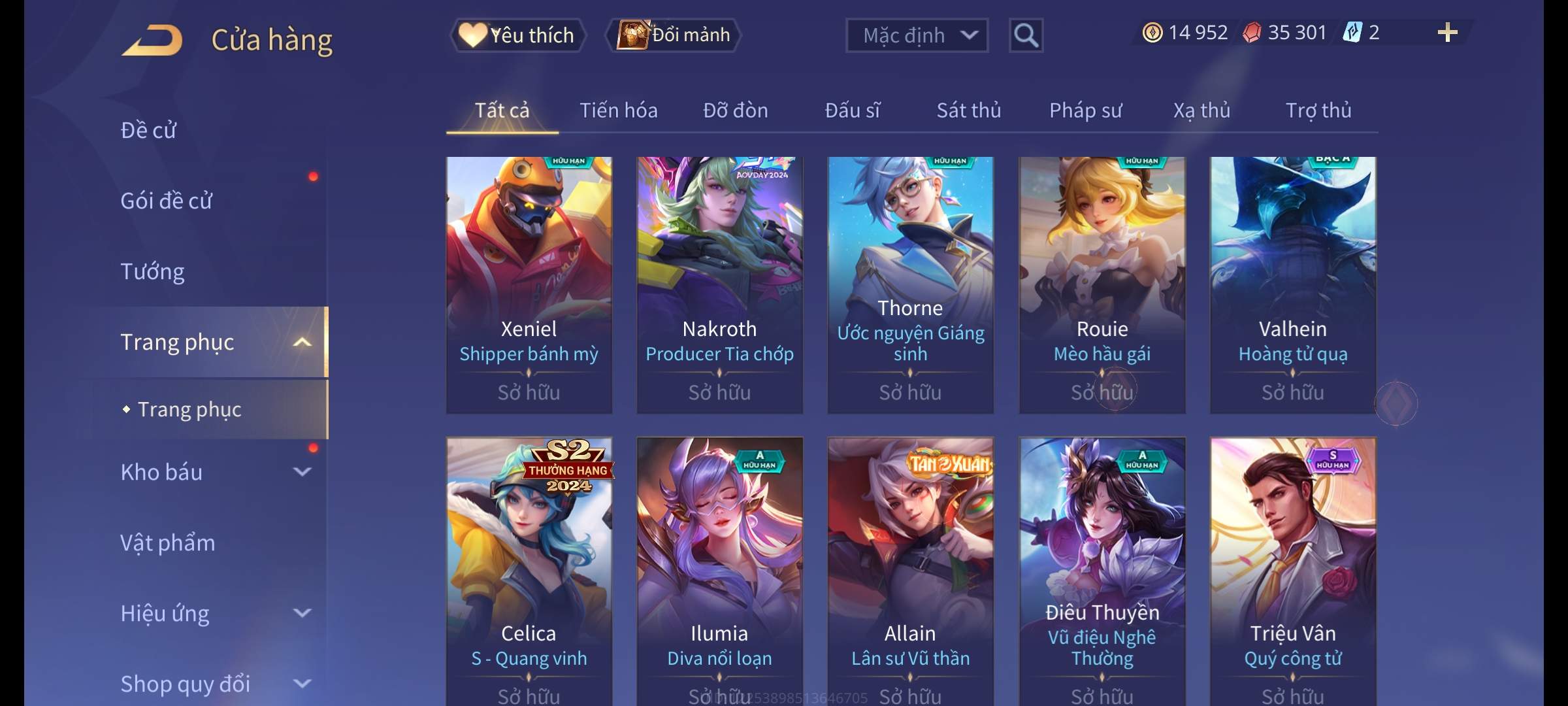The width and height of the screenshot is (1568, 706).
Task: Tap the back arrow icon
Action: pos(152,40)
